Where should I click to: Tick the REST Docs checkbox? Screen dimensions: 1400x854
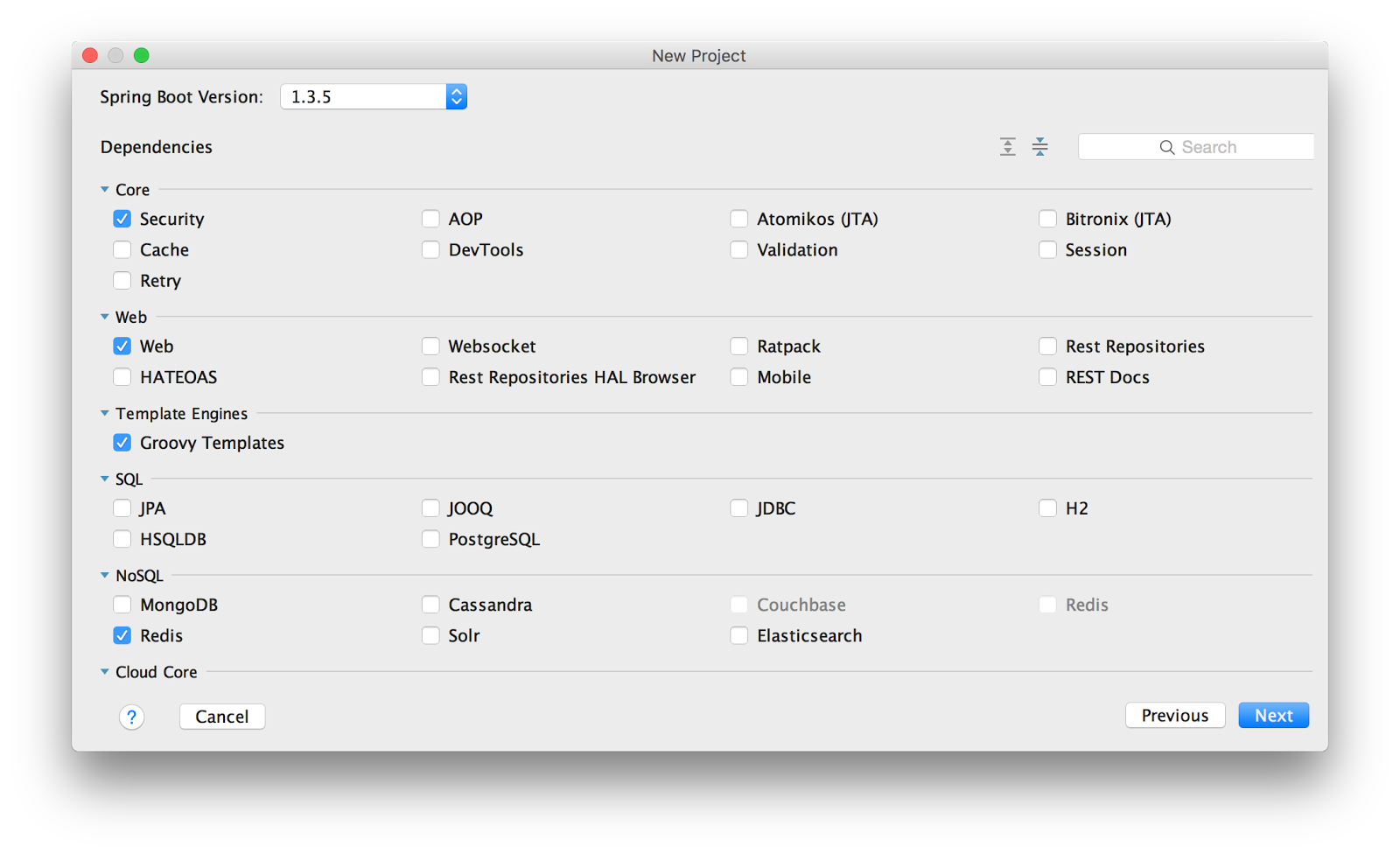pos(1047,377)
